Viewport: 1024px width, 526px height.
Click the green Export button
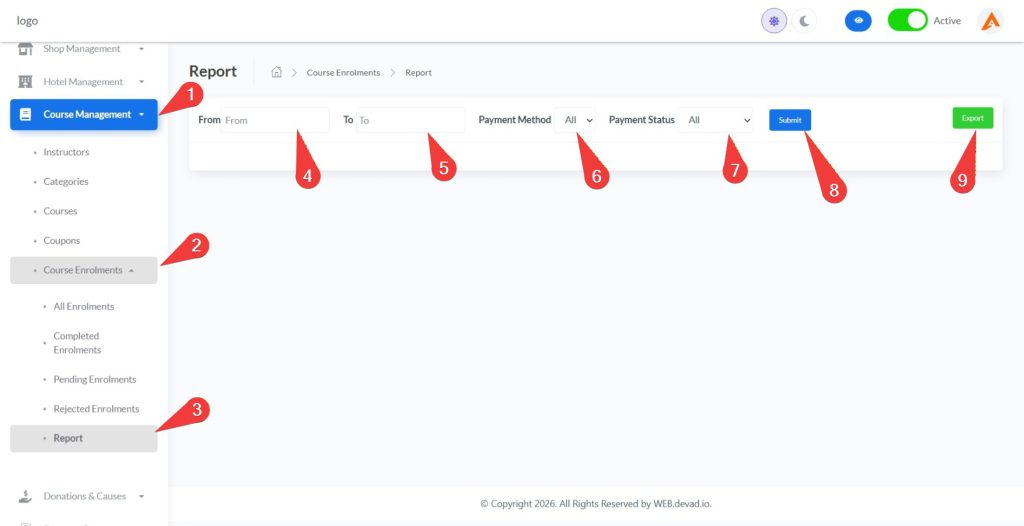(972, 118)
